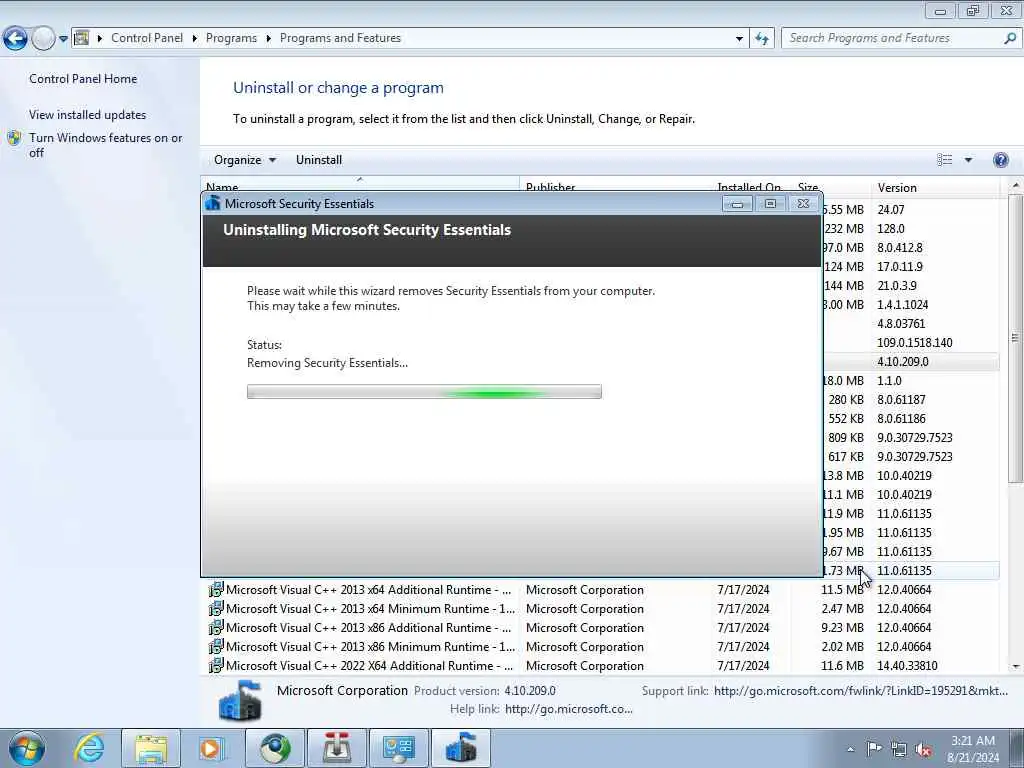Click the blue Help icon
This screenshot has width=1024, height=768.
[1000, 160]
